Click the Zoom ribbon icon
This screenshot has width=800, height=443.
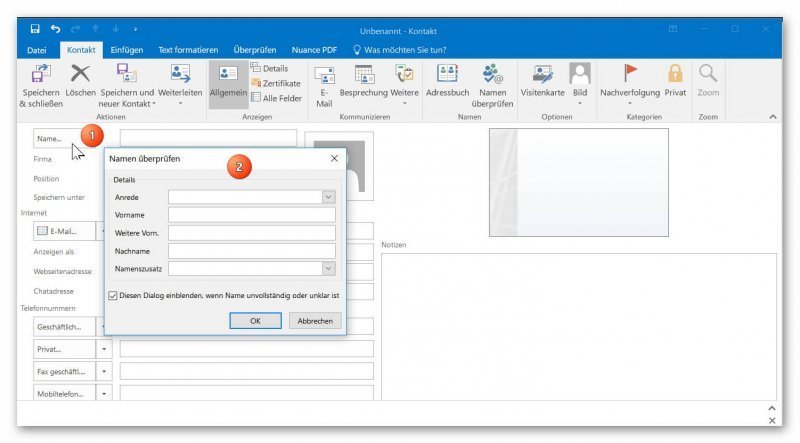[708, 81]
